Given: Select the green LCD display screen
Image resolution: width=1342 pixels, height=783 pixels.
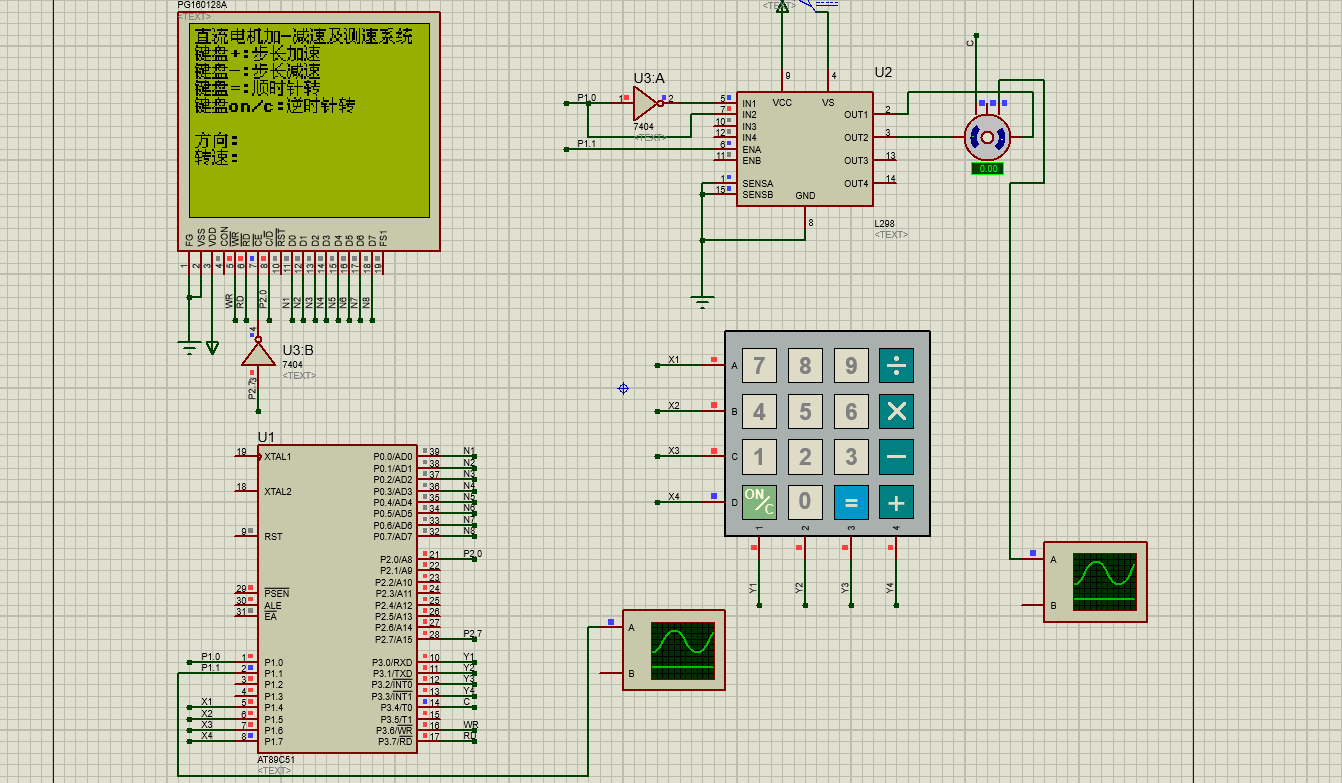Looking at the screenshot, I should [x=310, y=120].
